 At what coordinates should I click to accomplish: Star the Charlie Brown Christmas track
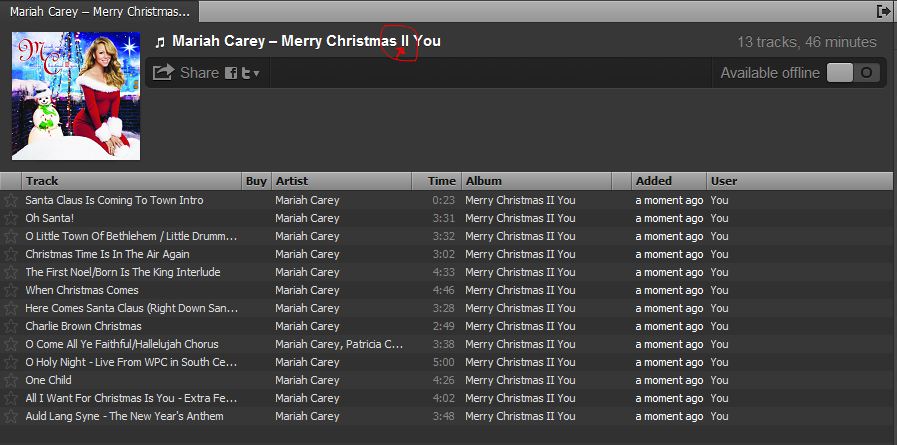pyautogui.click(x=10, y=327)
